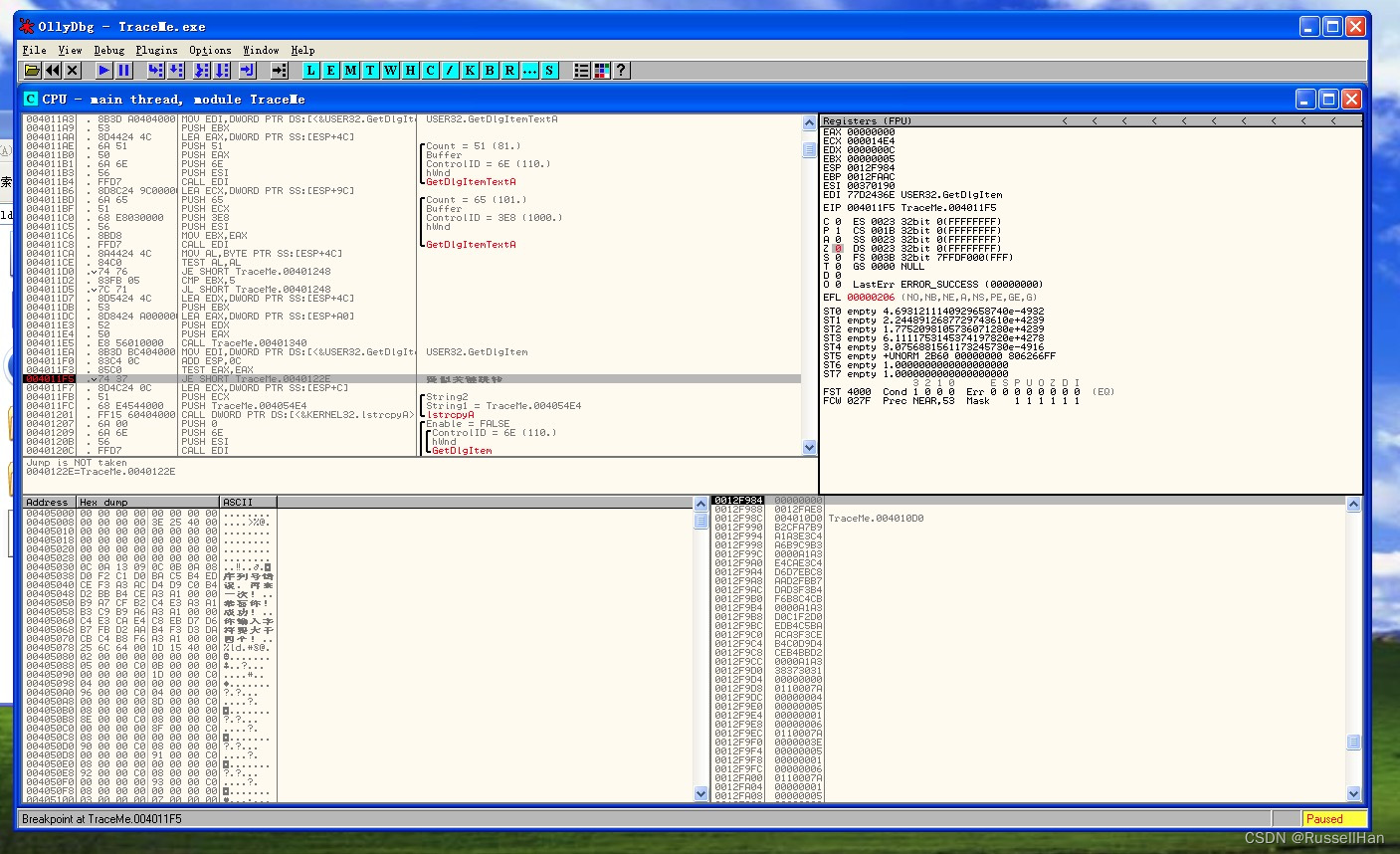This screenshot has width=1400, height=854.
Task: Open Breakpoints window with B button
Action: pos(490,71)
